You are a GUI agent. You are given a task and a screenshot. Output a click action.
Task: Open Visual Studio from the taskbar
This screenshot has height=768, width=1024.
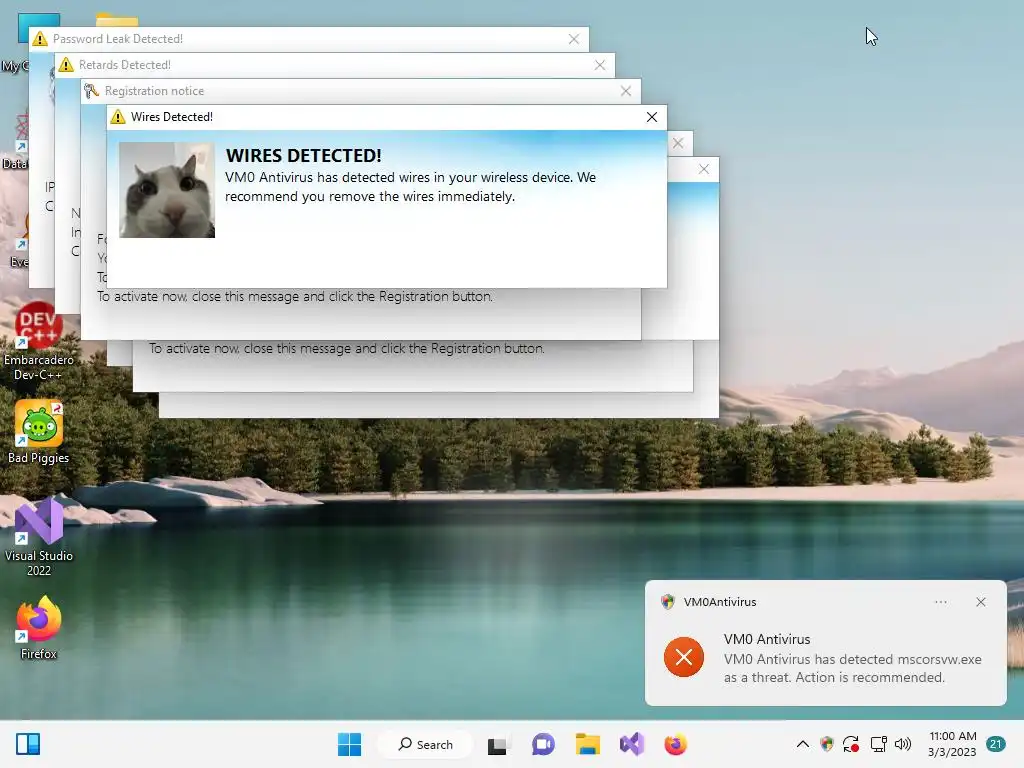[x=632, y=744]
